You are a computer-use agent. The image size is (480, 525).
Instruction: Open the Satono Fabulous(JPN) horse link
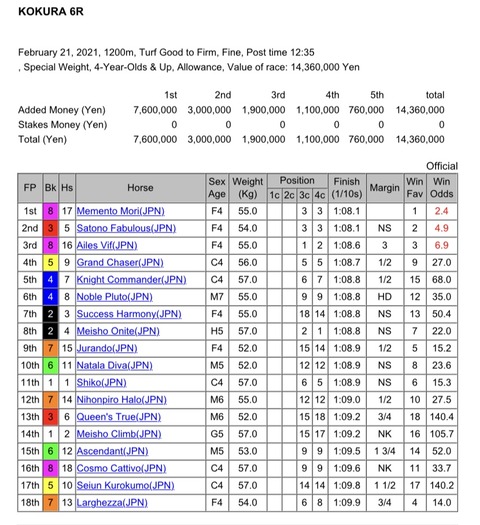tap(126, 228)
